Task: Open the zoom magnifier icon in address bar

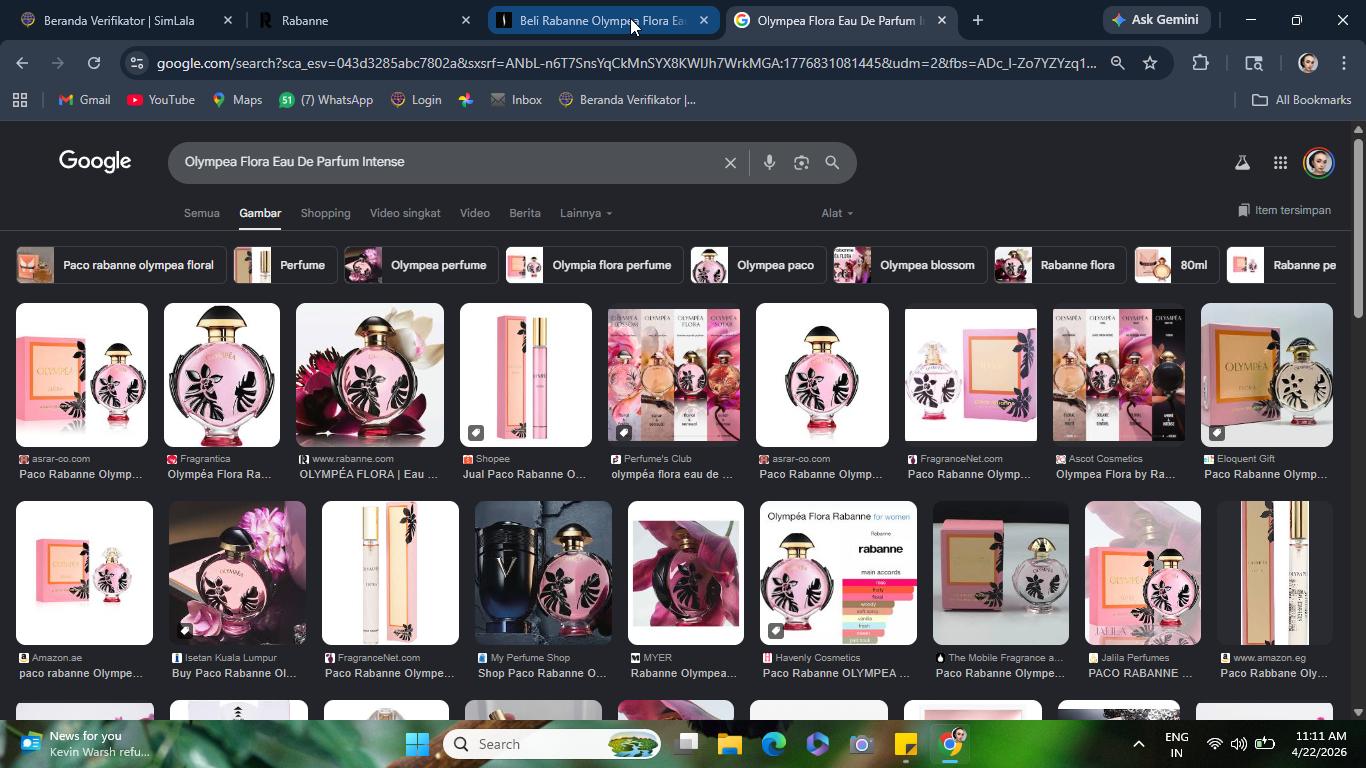Action: 1117,63
